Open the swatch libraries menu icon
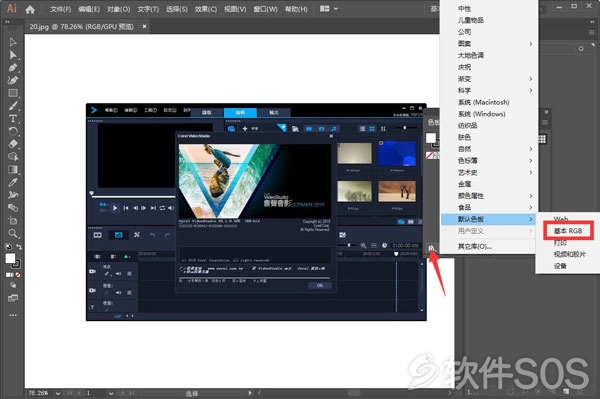Viewport: 600px width, 399px height. (432, 248)
